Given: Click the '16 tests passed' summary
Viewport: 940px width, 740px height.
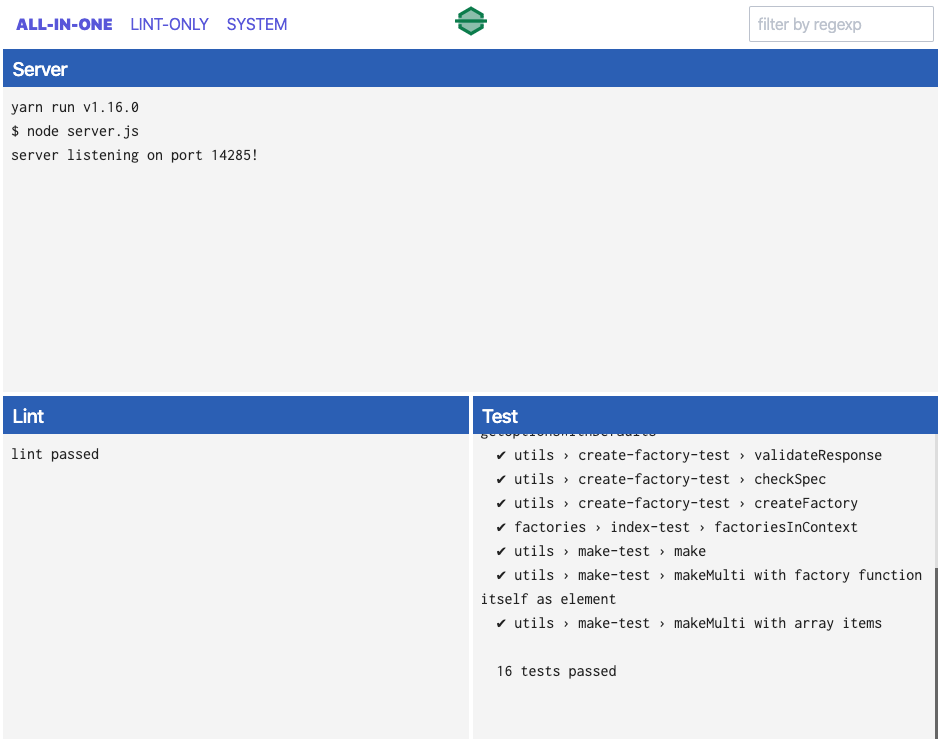Looking at the screenshot, I should click(x=556, y=671).
